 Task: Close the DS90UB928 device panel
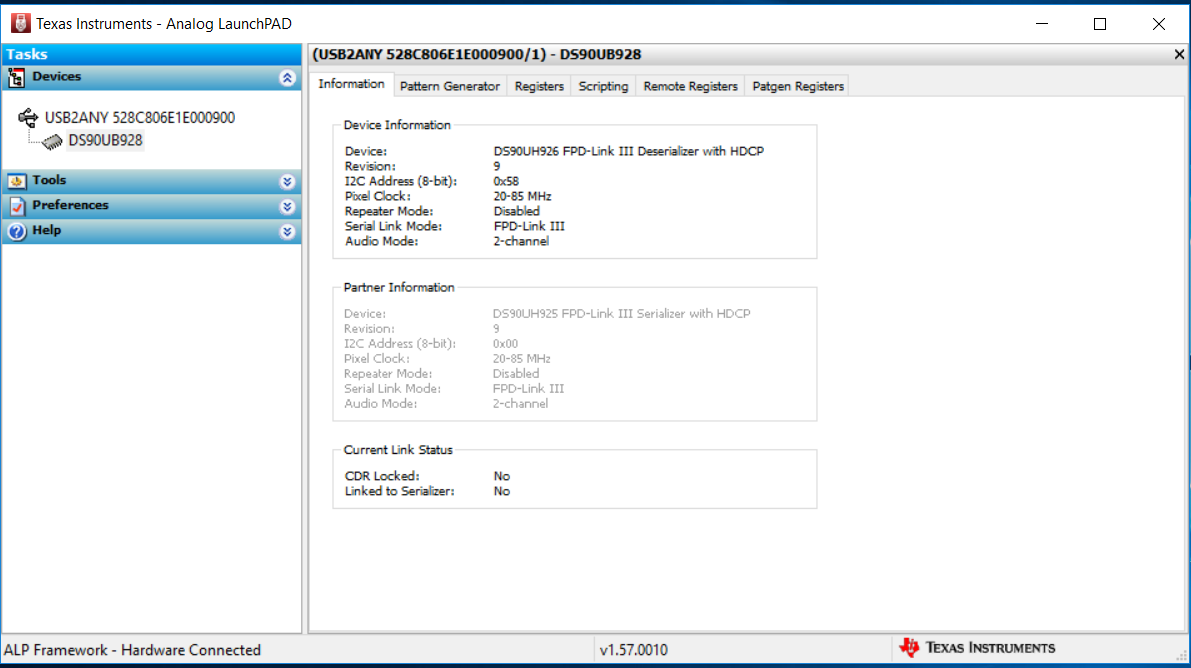click(1179, 54)
